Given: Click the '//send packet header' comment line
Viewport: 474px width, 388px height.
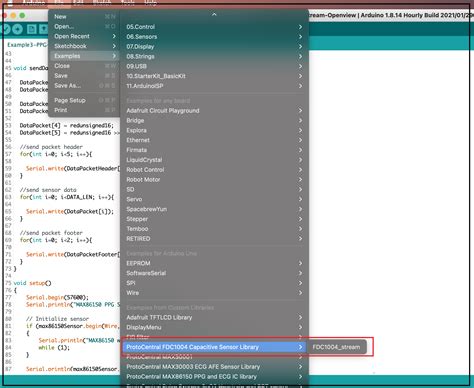Looking at the screenshot, I should point(51,147).
